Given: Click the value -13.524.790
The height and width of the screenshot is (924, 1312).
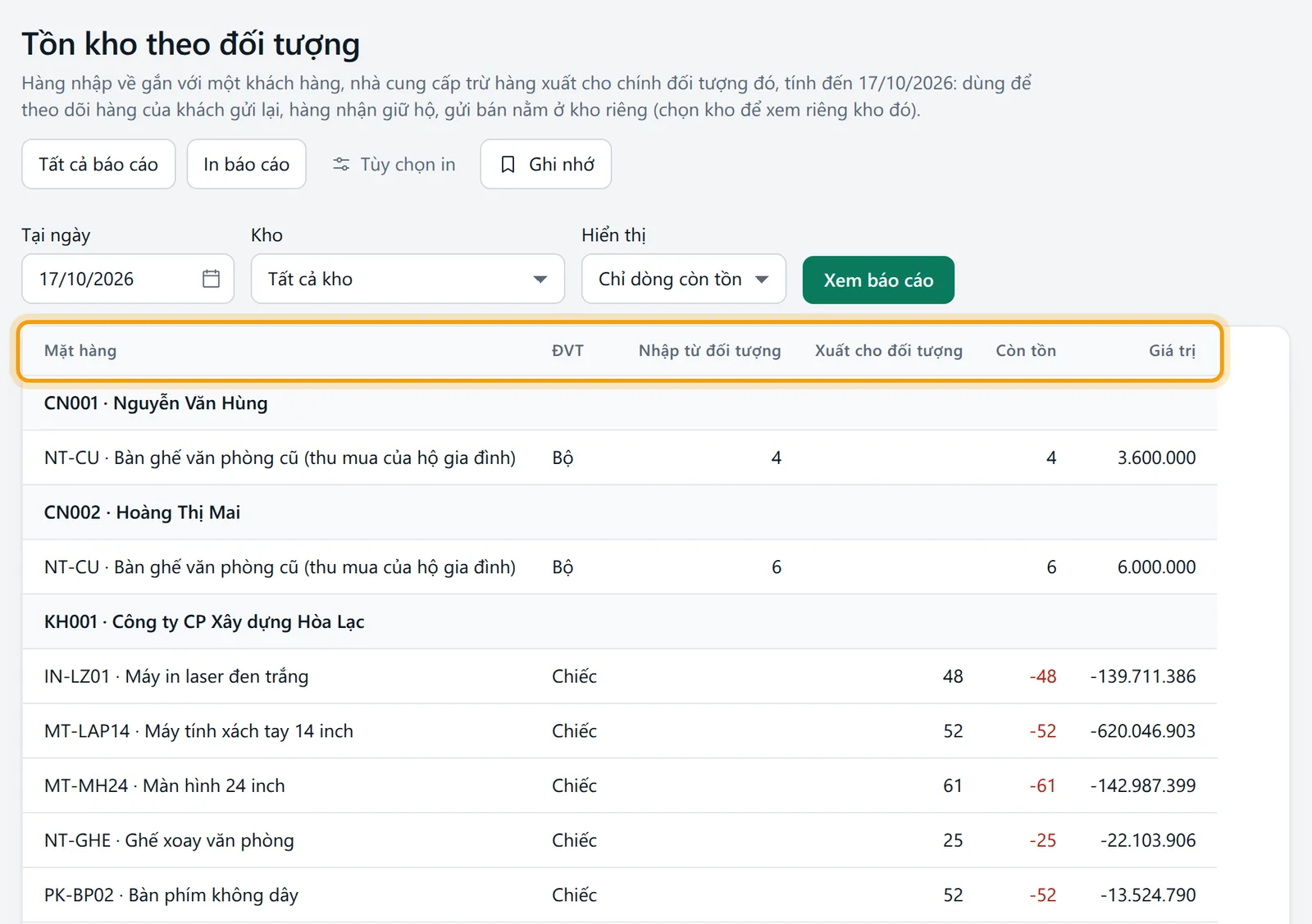Looking at the screenshot, I should (x=1148, y=895).
